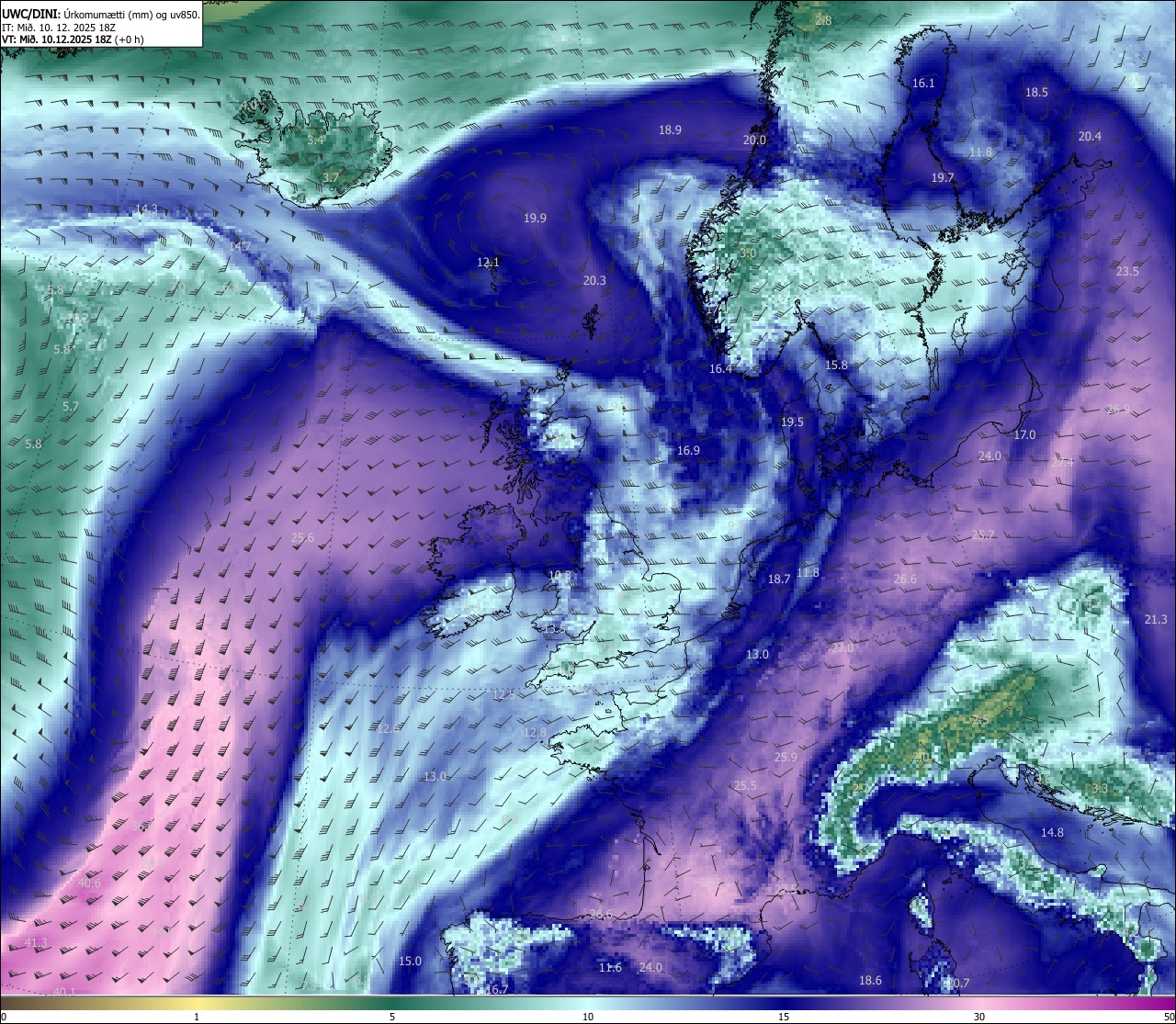
Task: Select the value label "14.7"
Action: point(240,247)
